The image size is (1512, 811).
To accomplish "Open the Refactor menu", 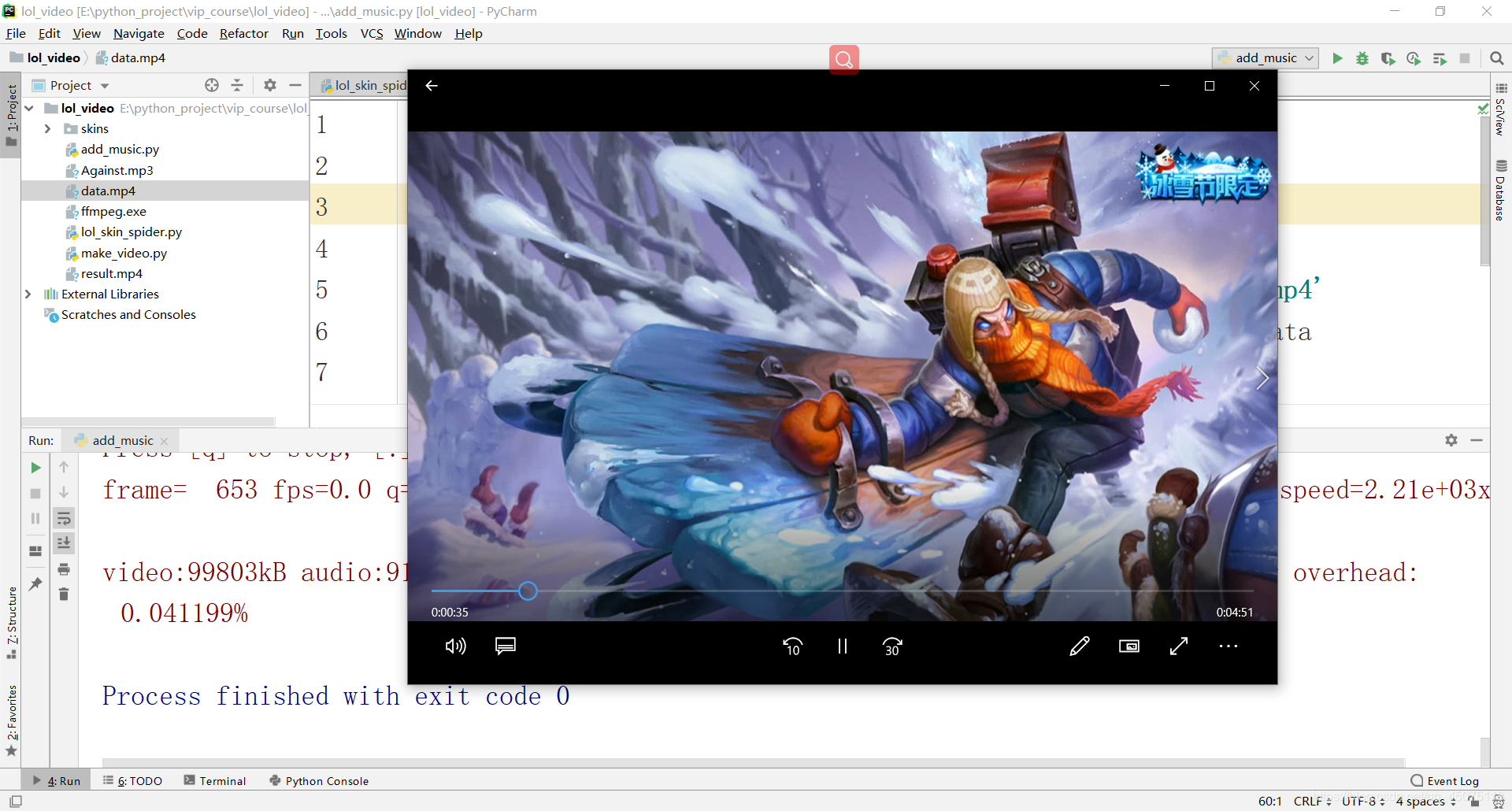I will coord(243,33).
